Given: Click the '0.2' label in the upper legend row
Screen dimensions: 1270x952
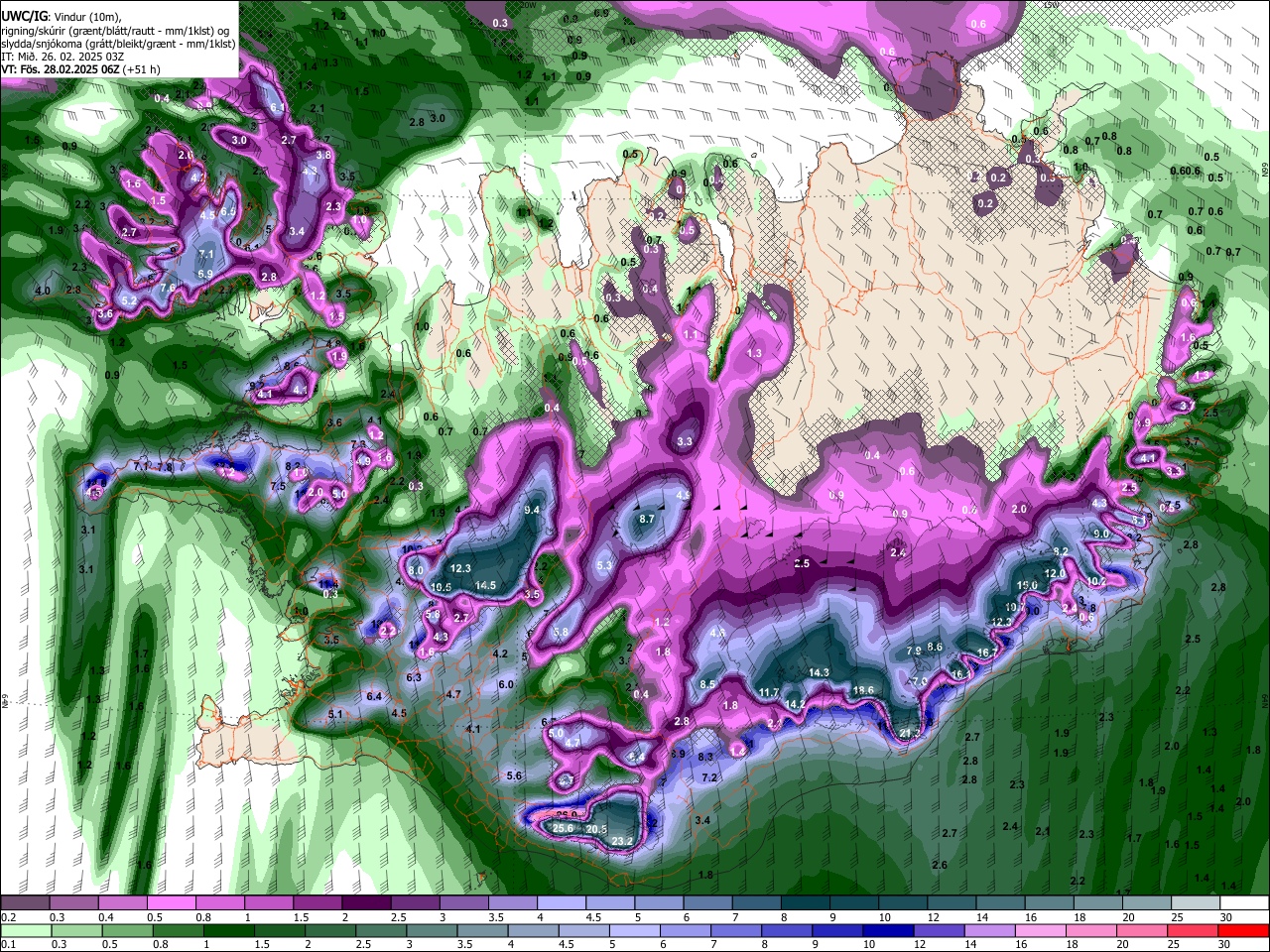Looking at the screenshot, I should click(8, 917).
